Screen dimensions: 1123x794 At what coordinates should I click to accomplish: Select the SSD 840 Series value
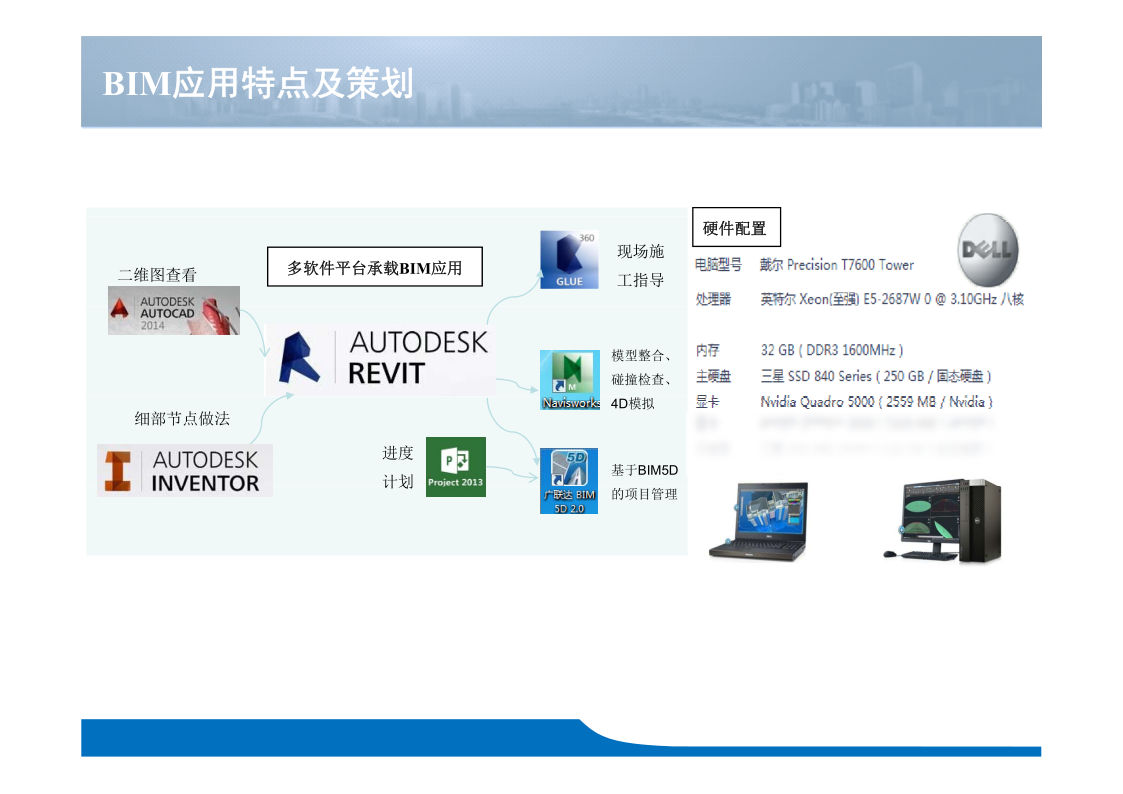coord(876,376)
